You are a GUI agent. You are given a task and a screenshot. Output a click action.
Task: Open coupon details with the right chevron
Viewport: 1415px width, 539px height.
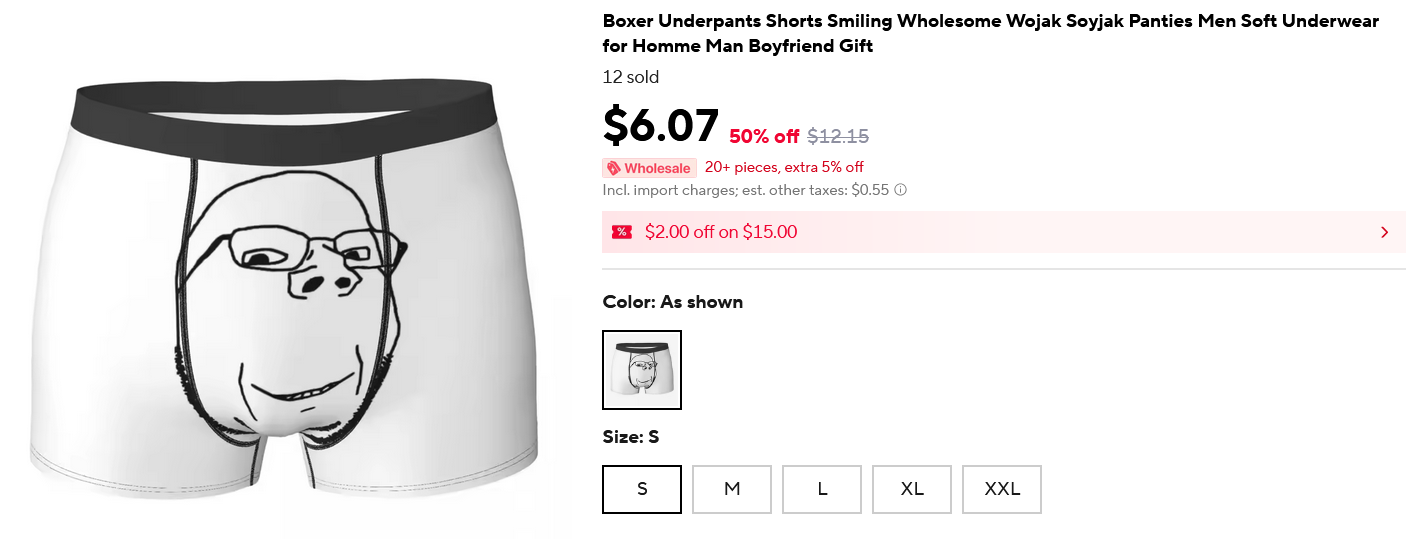(x=1384, y=232)
